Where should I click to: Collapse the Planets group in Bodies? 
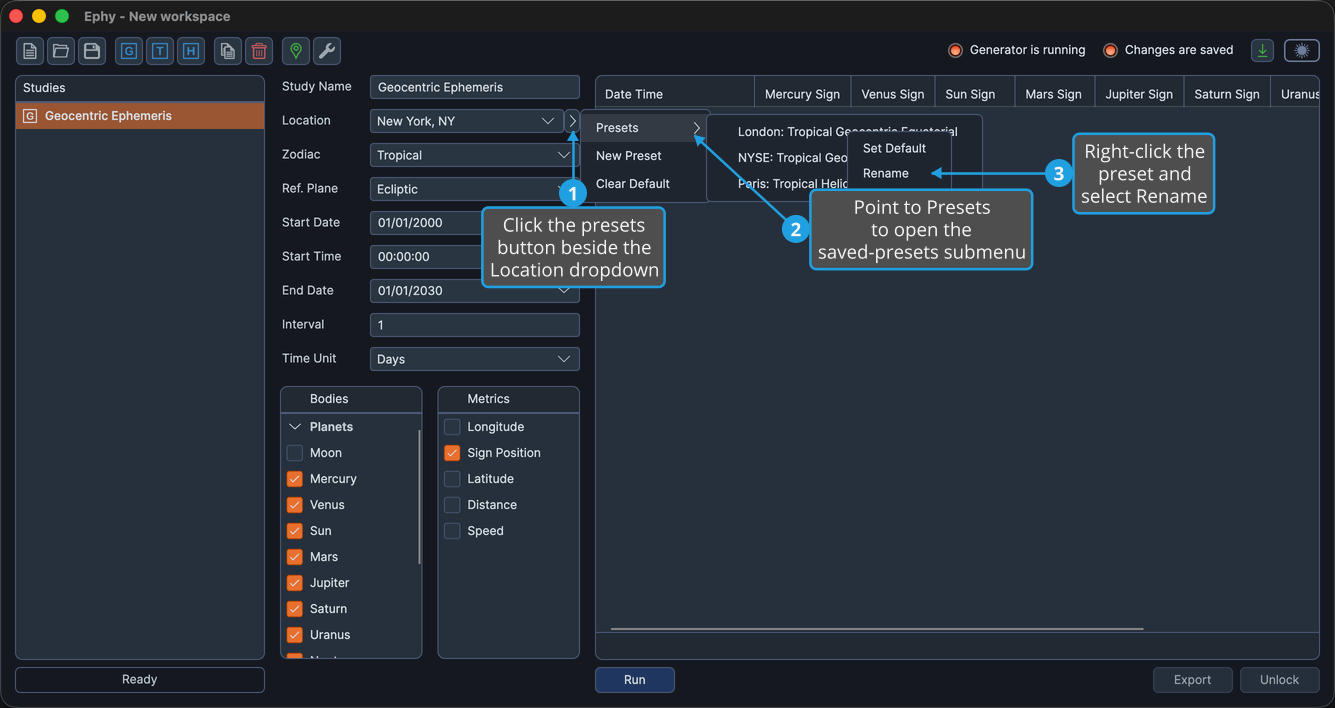pyautogui.click(x=295, y=427)
